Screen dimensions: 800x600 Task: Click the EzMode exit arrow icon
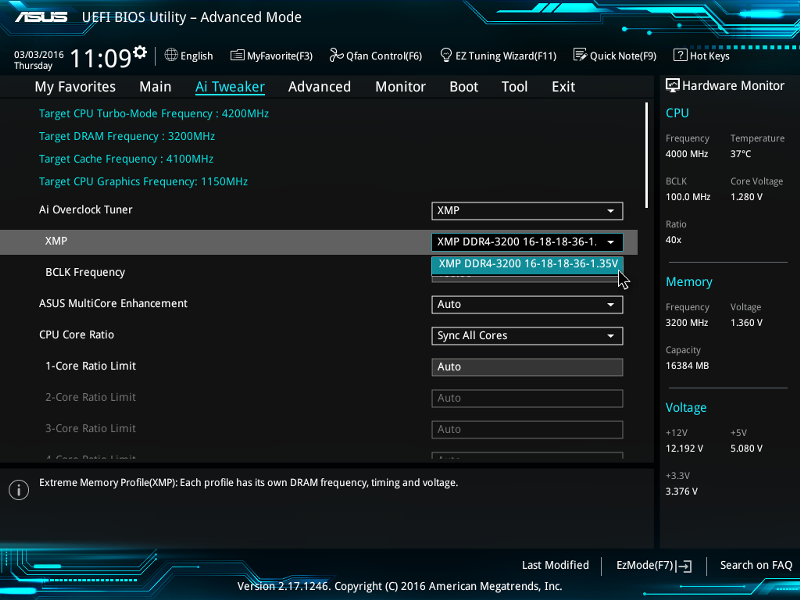pos(684,565)
